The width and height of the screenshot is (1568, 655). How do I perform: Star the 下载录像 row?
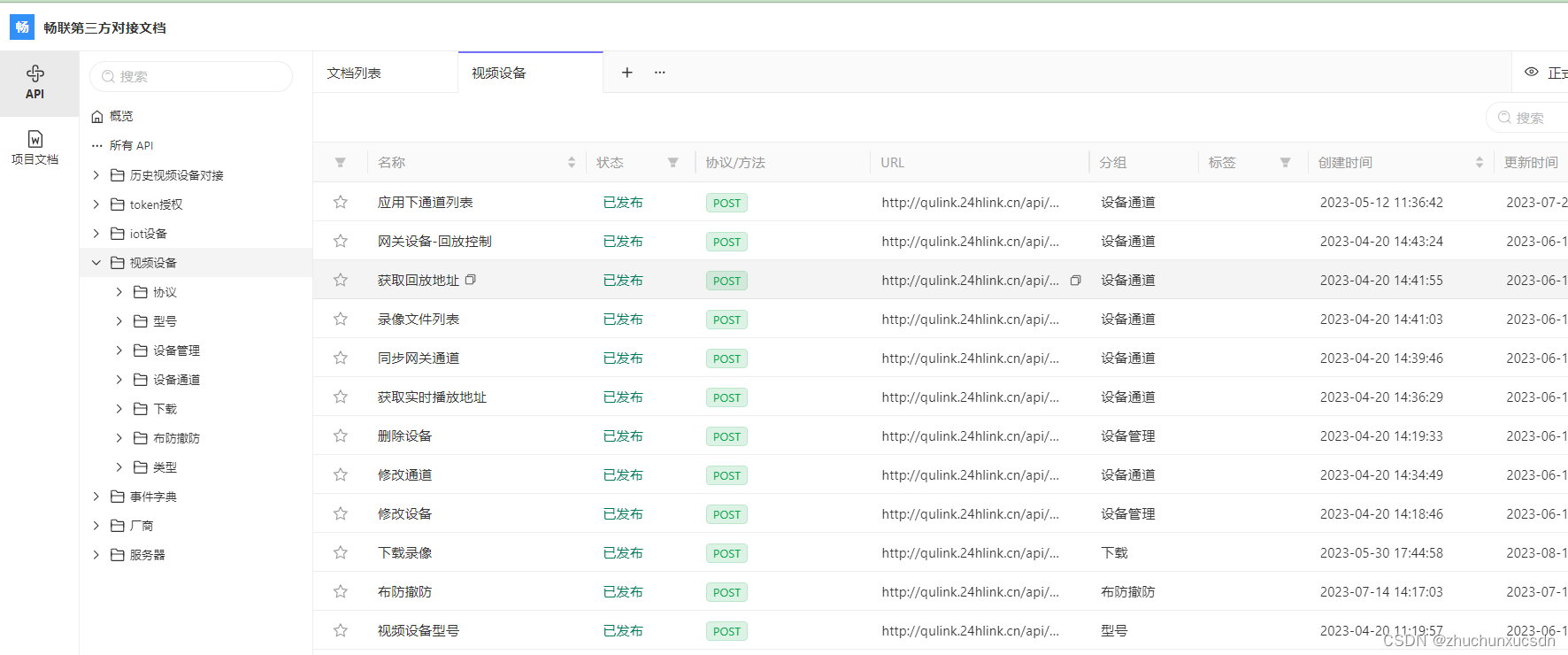(x=340, y=552)
